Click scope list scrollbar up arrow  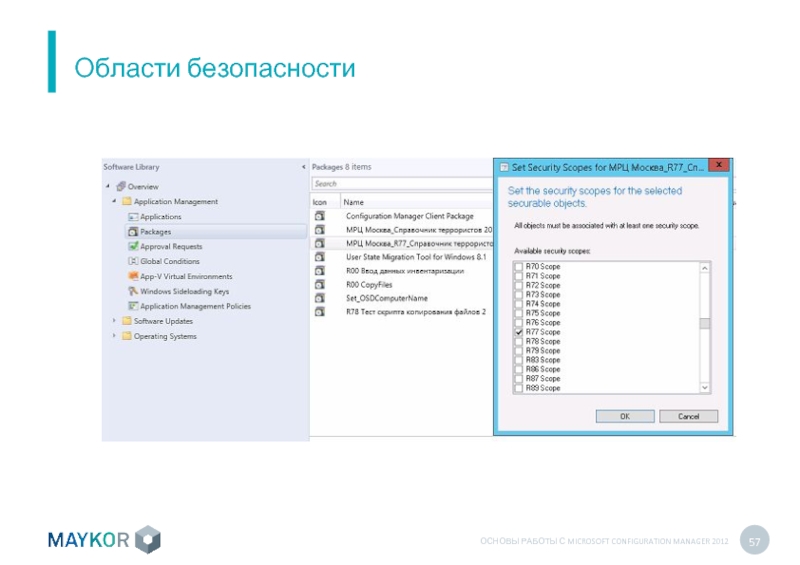[705, 268]
